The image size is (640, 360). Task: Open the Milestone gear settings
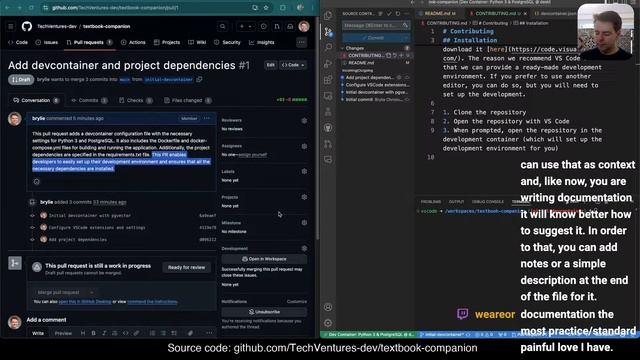click(x=304, y=222)
